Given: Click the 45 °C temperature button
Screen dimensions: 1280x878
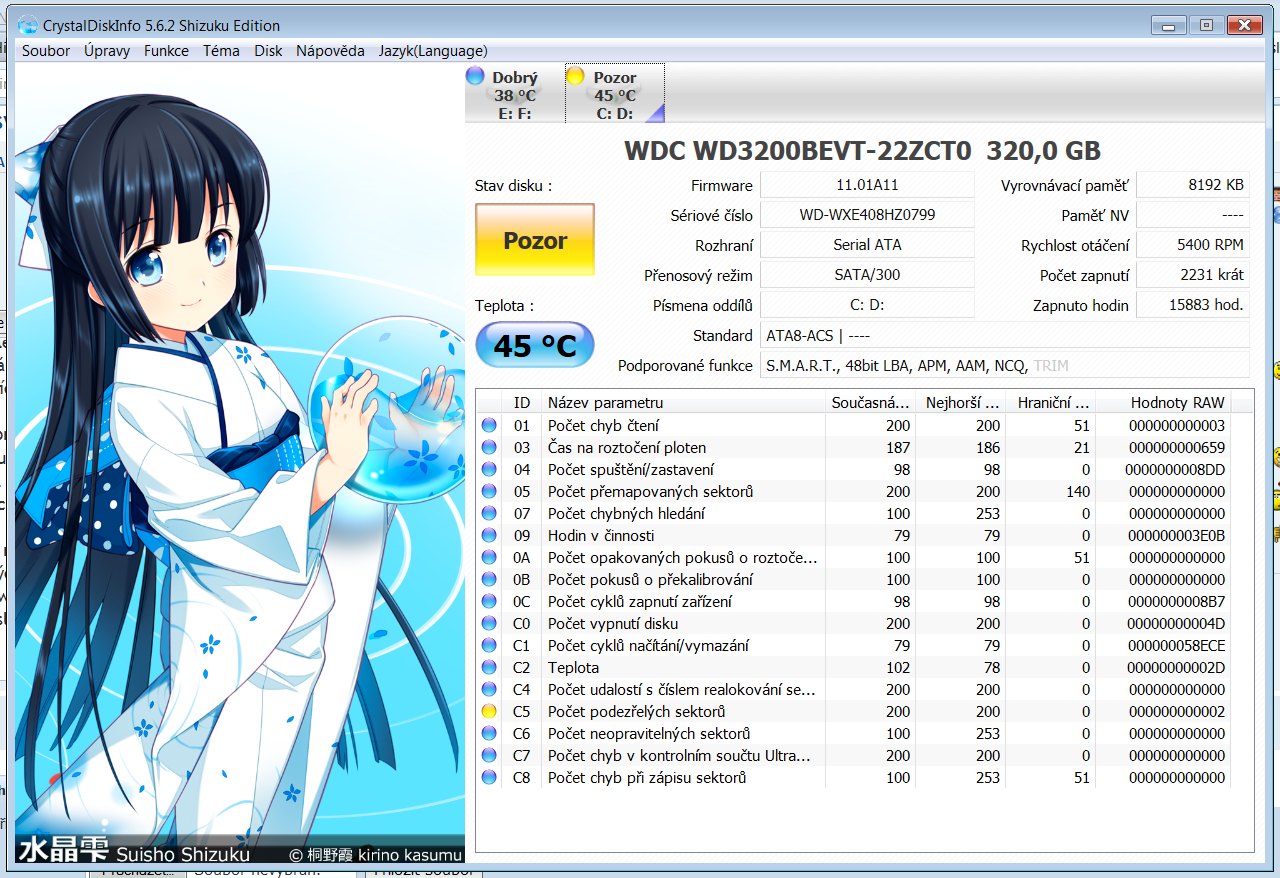Looking at the screenshot, I should click(x=535, y=346).
